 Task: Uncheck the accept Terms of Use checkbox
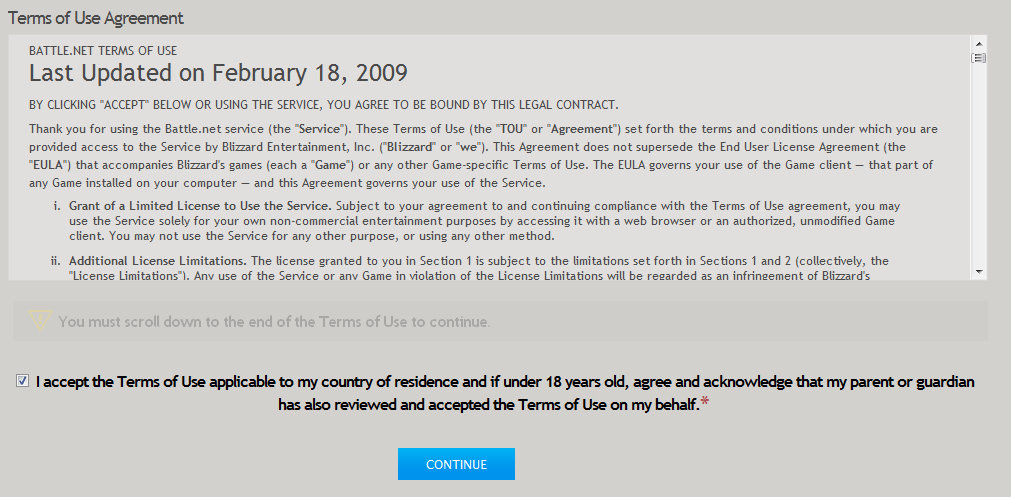[23, 381]
